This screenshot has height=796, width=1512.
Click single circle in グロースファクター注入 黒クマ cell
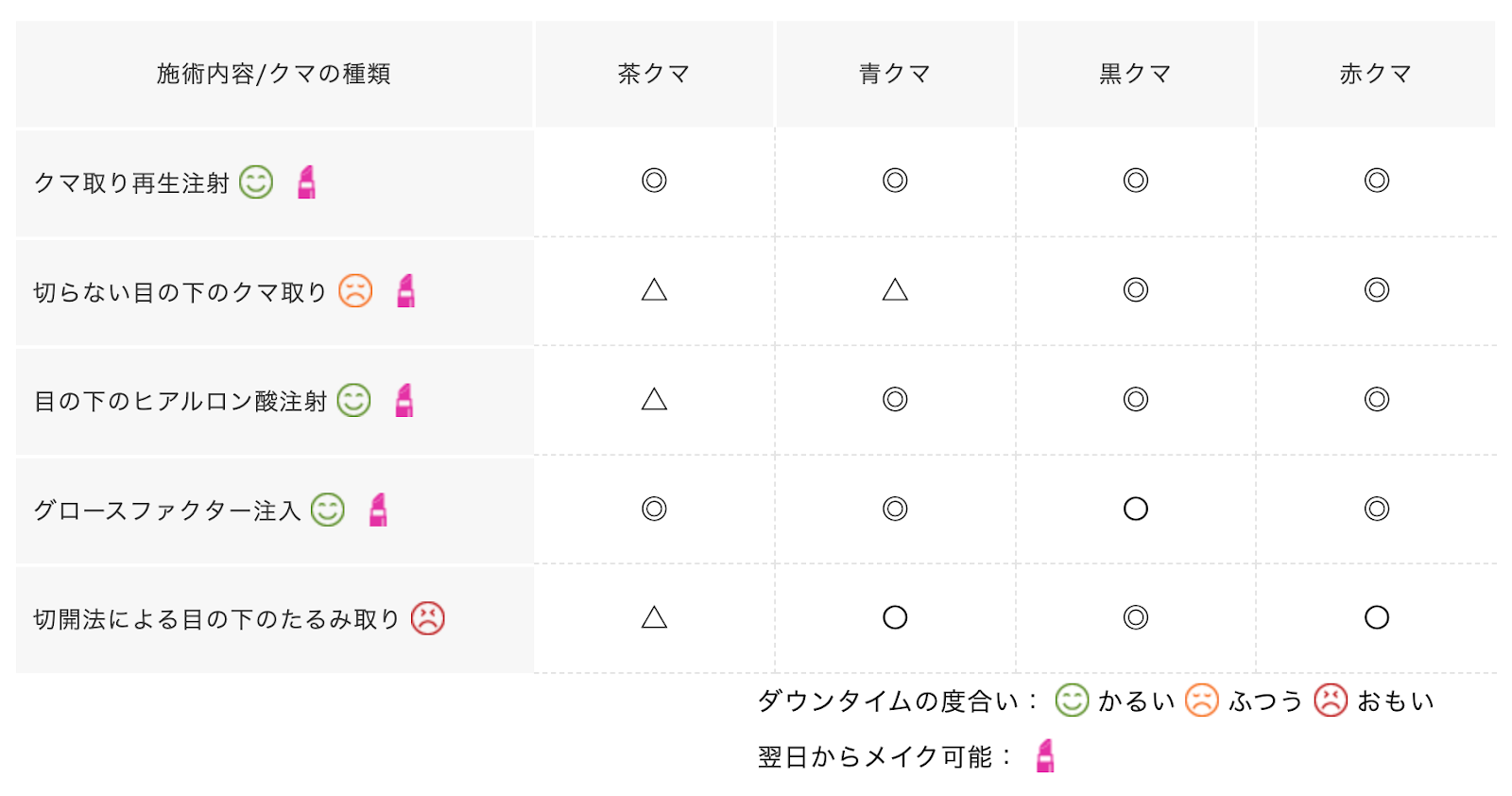[1136, 510]
